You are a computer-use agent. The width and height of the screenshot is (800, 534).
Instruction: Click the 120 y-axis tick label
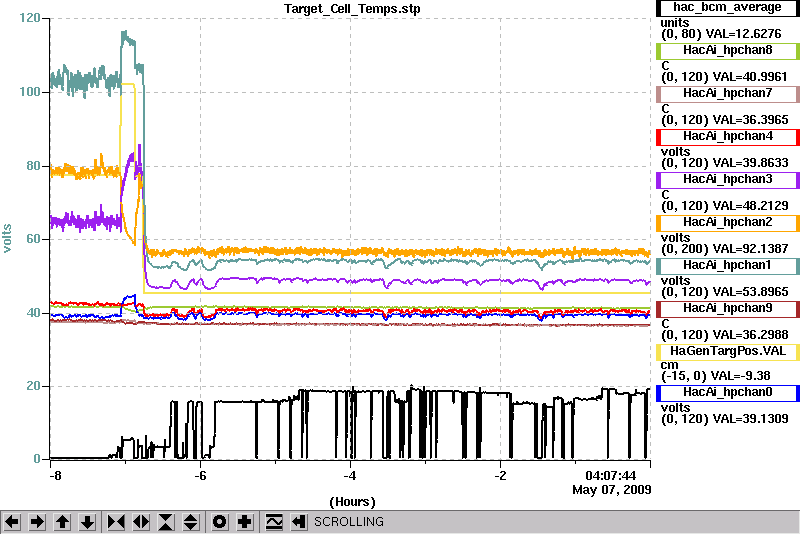[x=29, y=18]
